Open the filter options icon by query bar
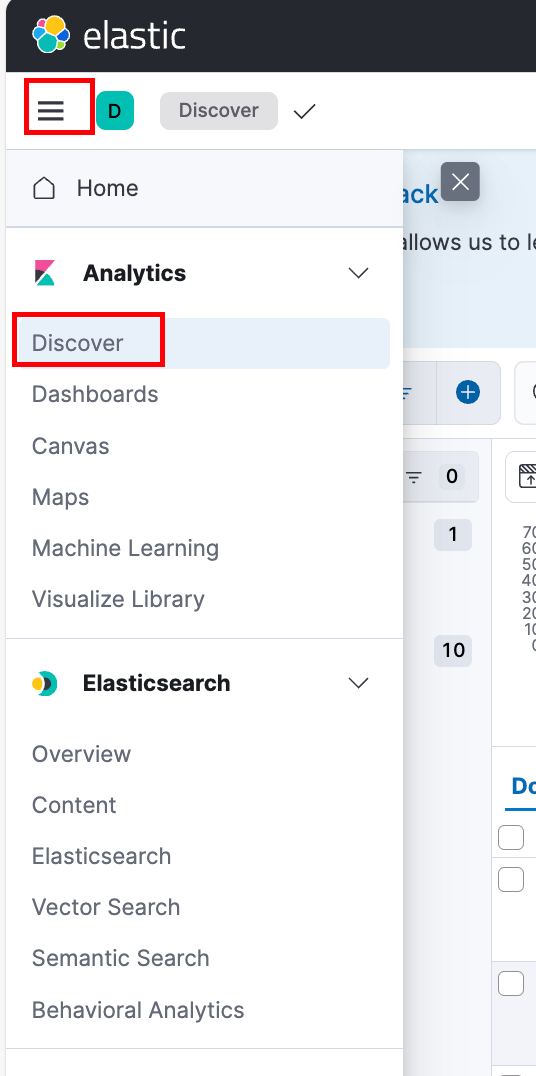This screenshot has height=1076, width=536. [x=406, y=393]
